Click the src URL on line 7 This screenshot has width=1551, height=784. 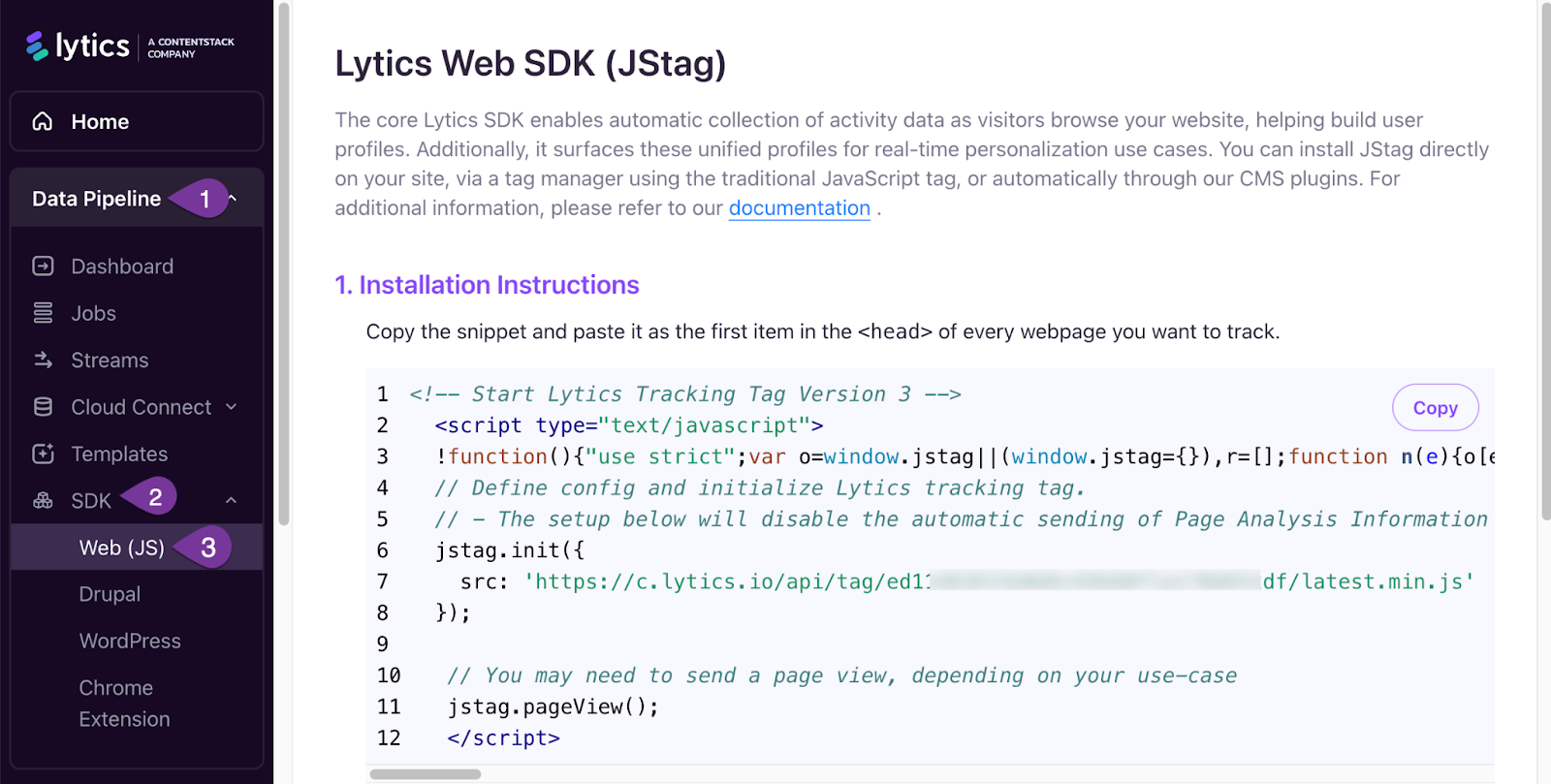[999, 581]
